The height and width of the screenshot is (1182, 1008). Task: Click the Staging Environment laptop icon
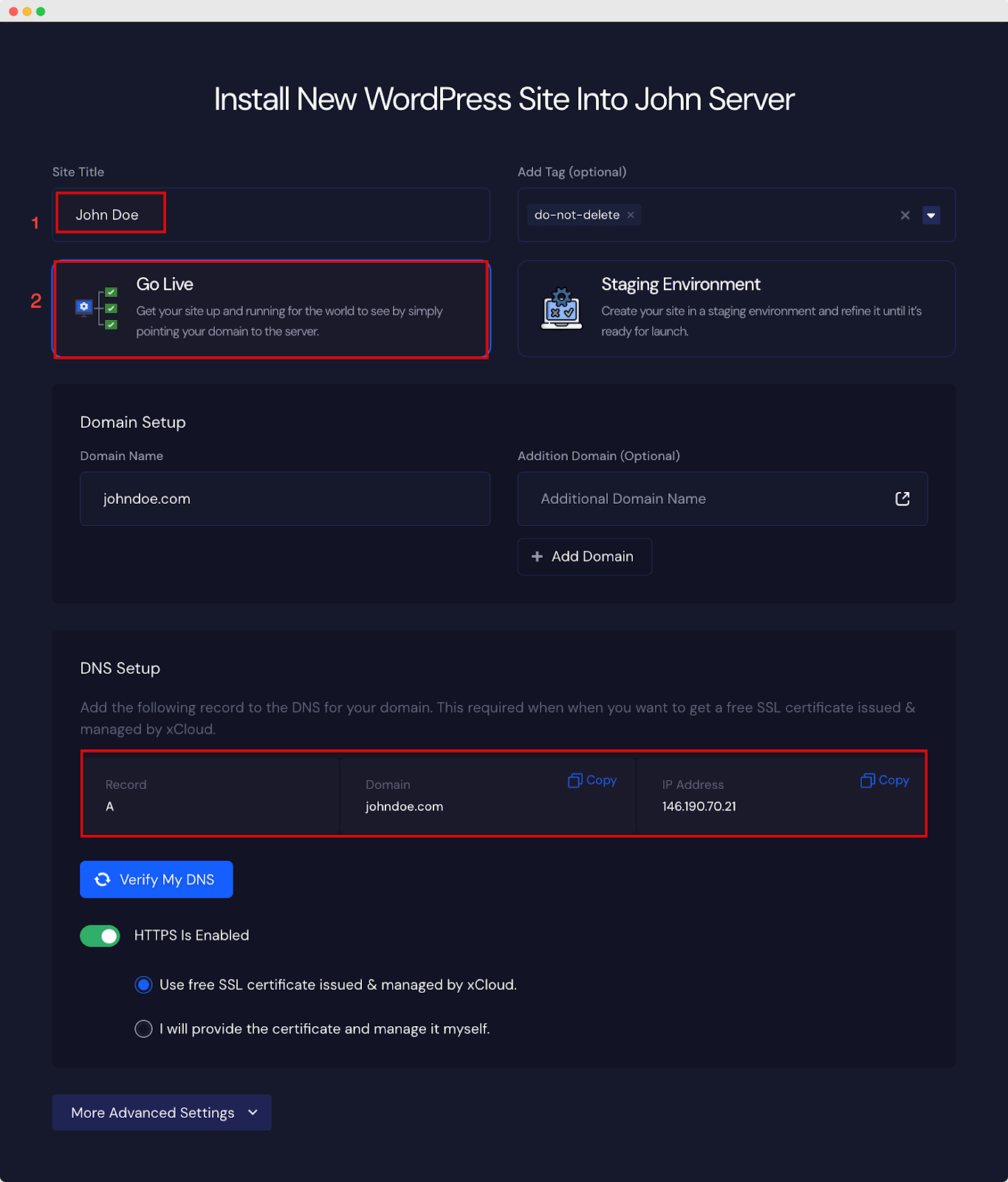tap(561, 309)
